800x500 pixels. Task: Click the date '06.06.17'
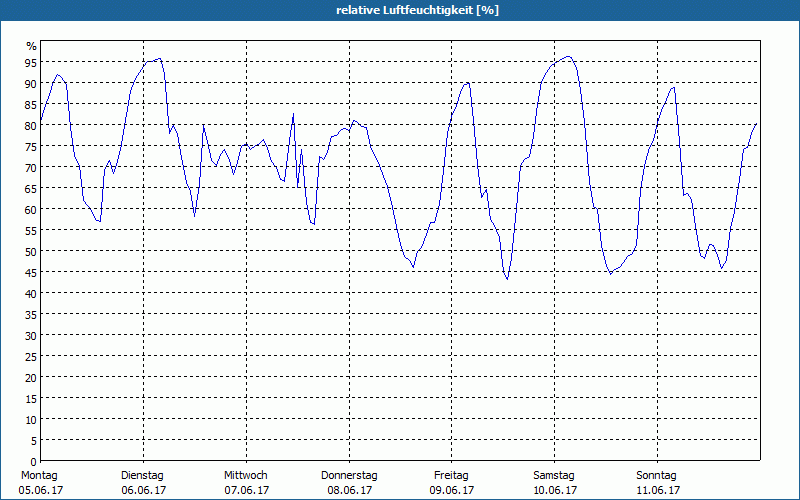(x=143, y=490)
